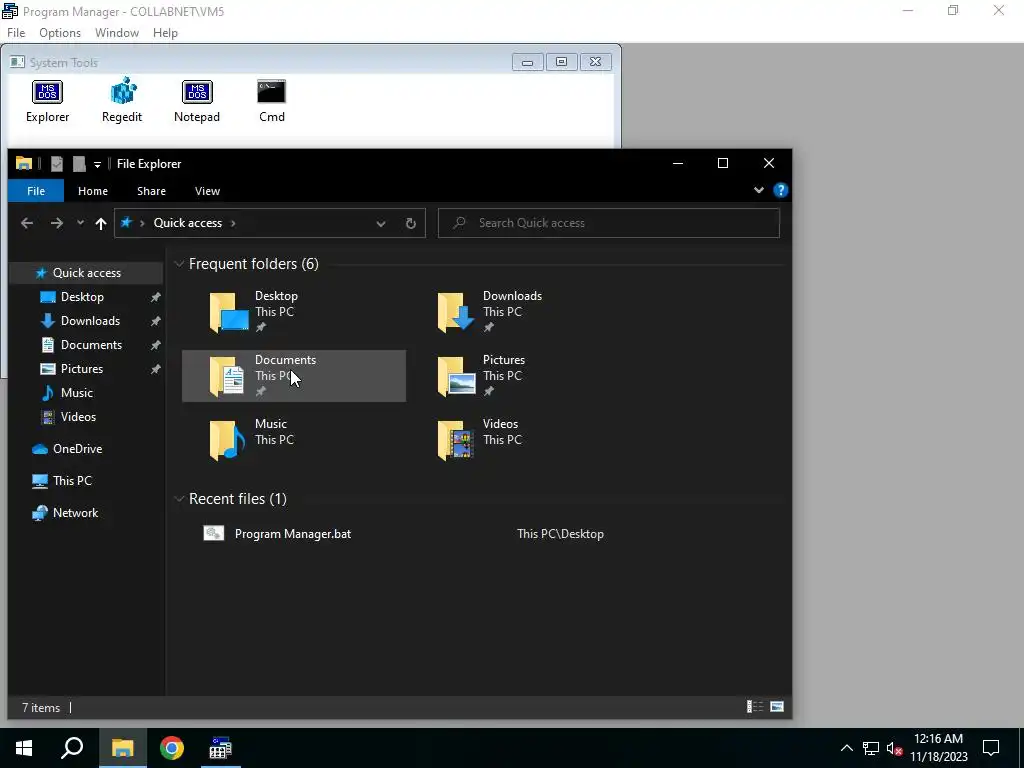
Task: Click the Back navigation arrow
Action: tap(27, 223)
